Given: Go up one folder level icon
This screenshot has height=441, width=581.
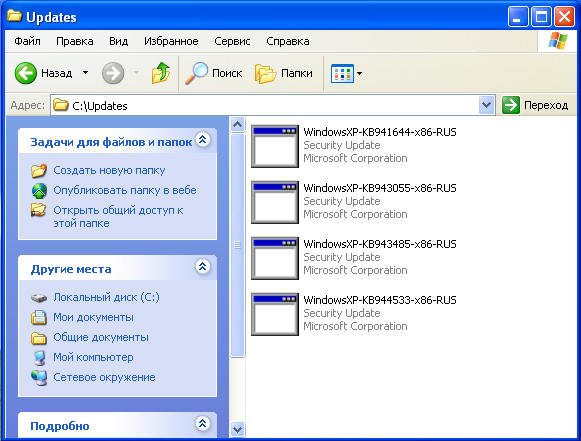Looking at the screenshot, I should (x=160, y=73).
